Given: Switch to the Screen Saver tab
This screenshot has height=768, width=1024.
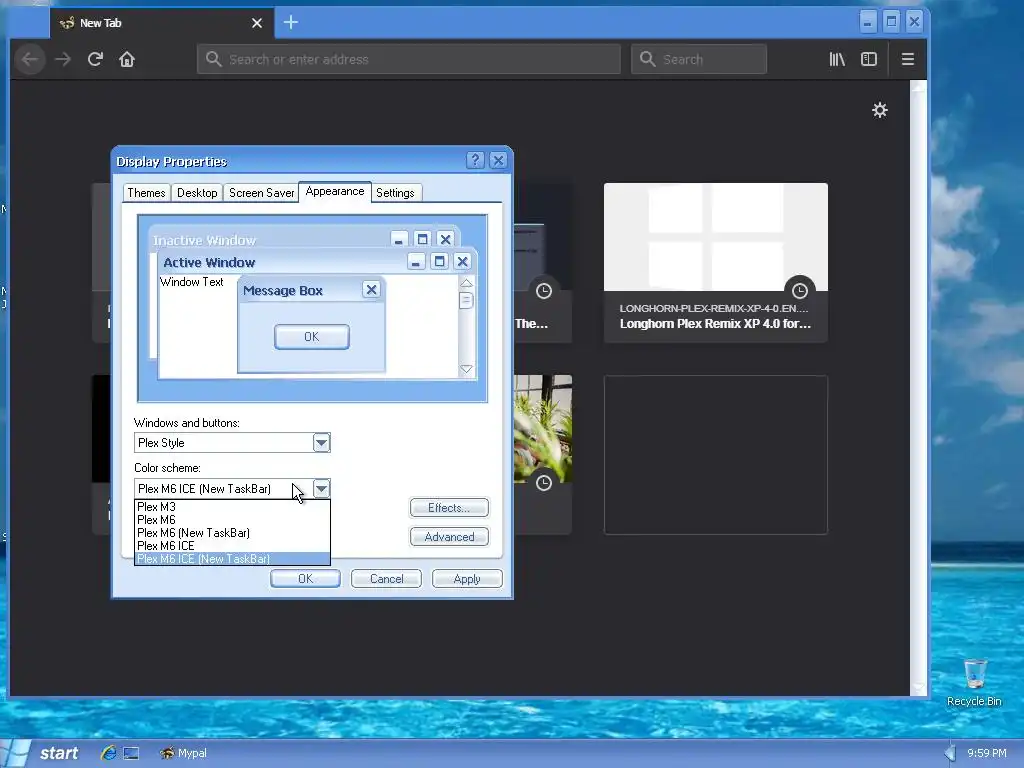Looking at the screenshot, I should (x=261, y=193).
